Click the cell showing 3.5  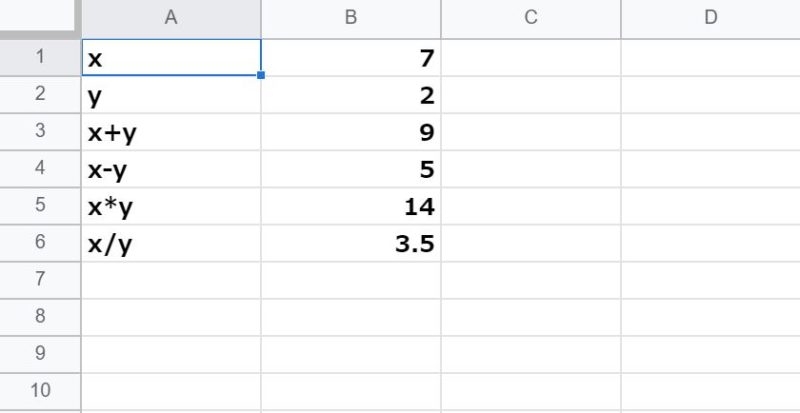coord(350,243)
